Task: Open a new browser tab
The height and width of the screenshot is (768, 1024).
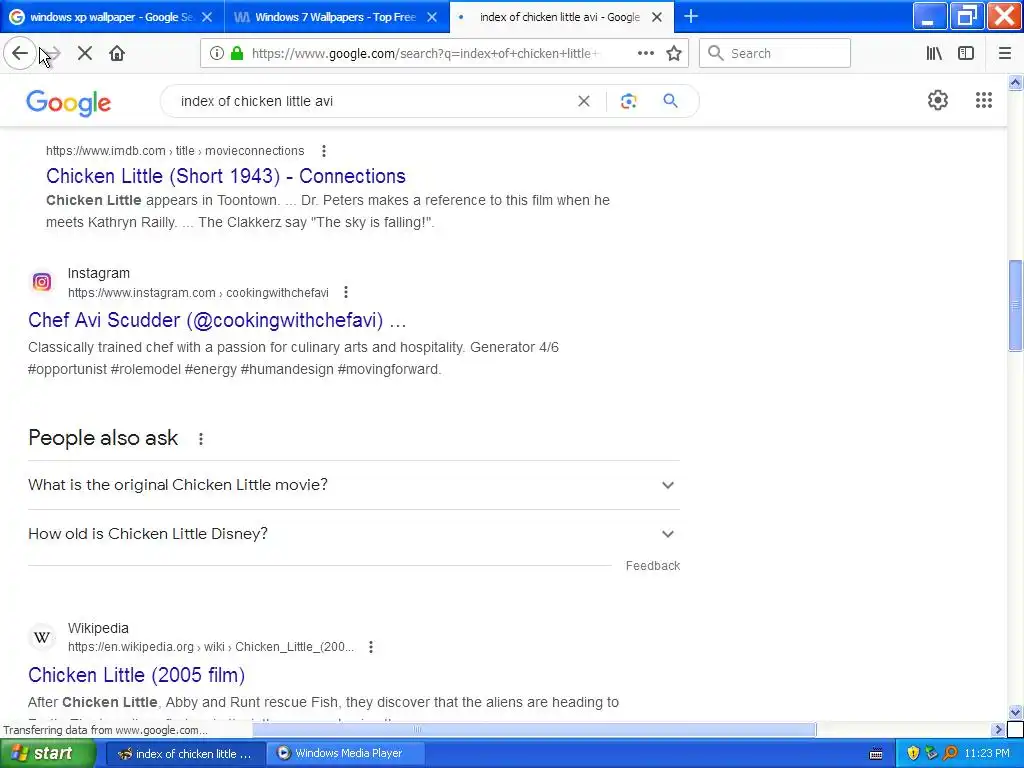Action: click(691, 17)
